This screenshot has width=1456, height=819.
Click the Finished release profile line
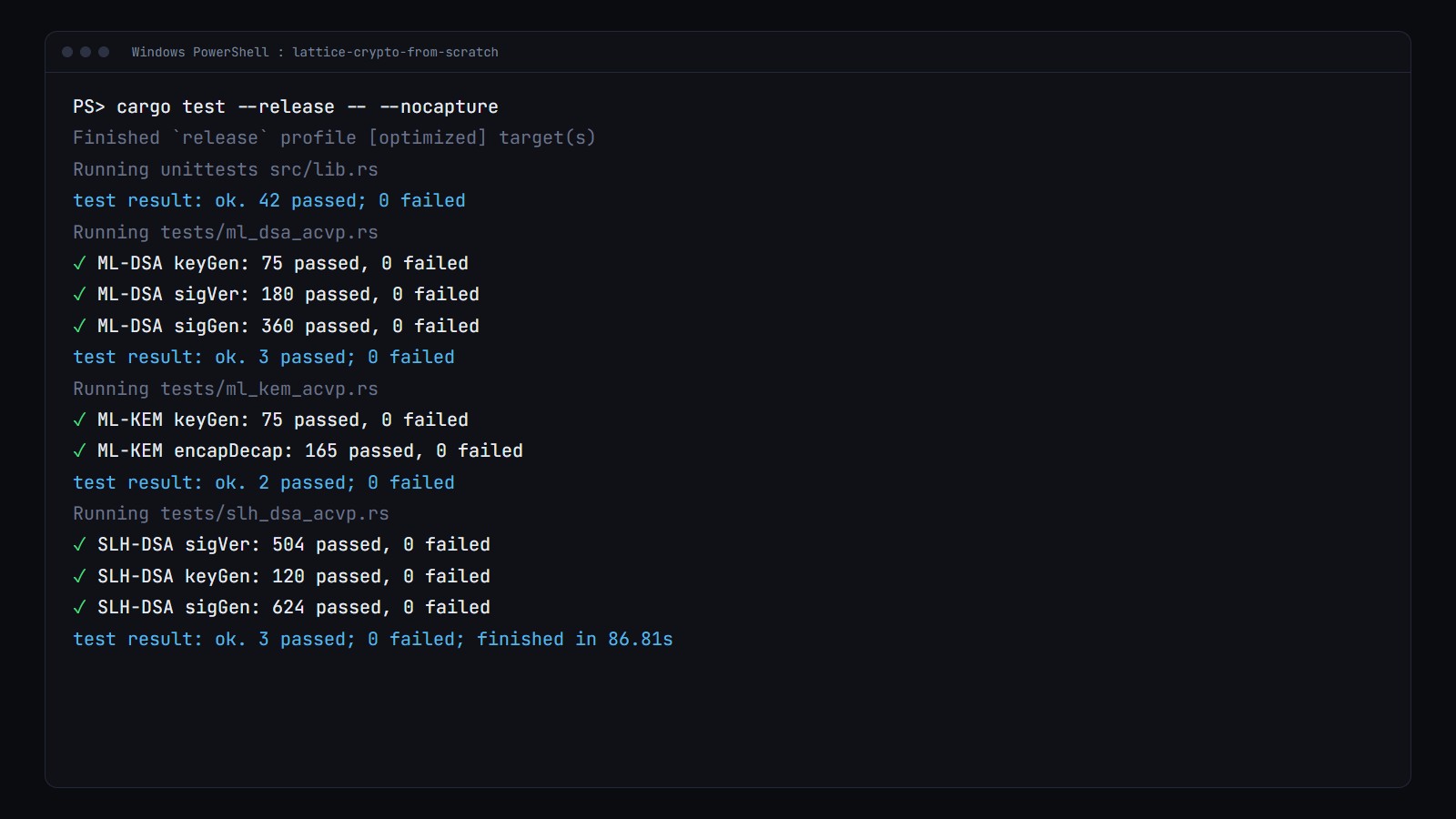(x=334, y=138)
